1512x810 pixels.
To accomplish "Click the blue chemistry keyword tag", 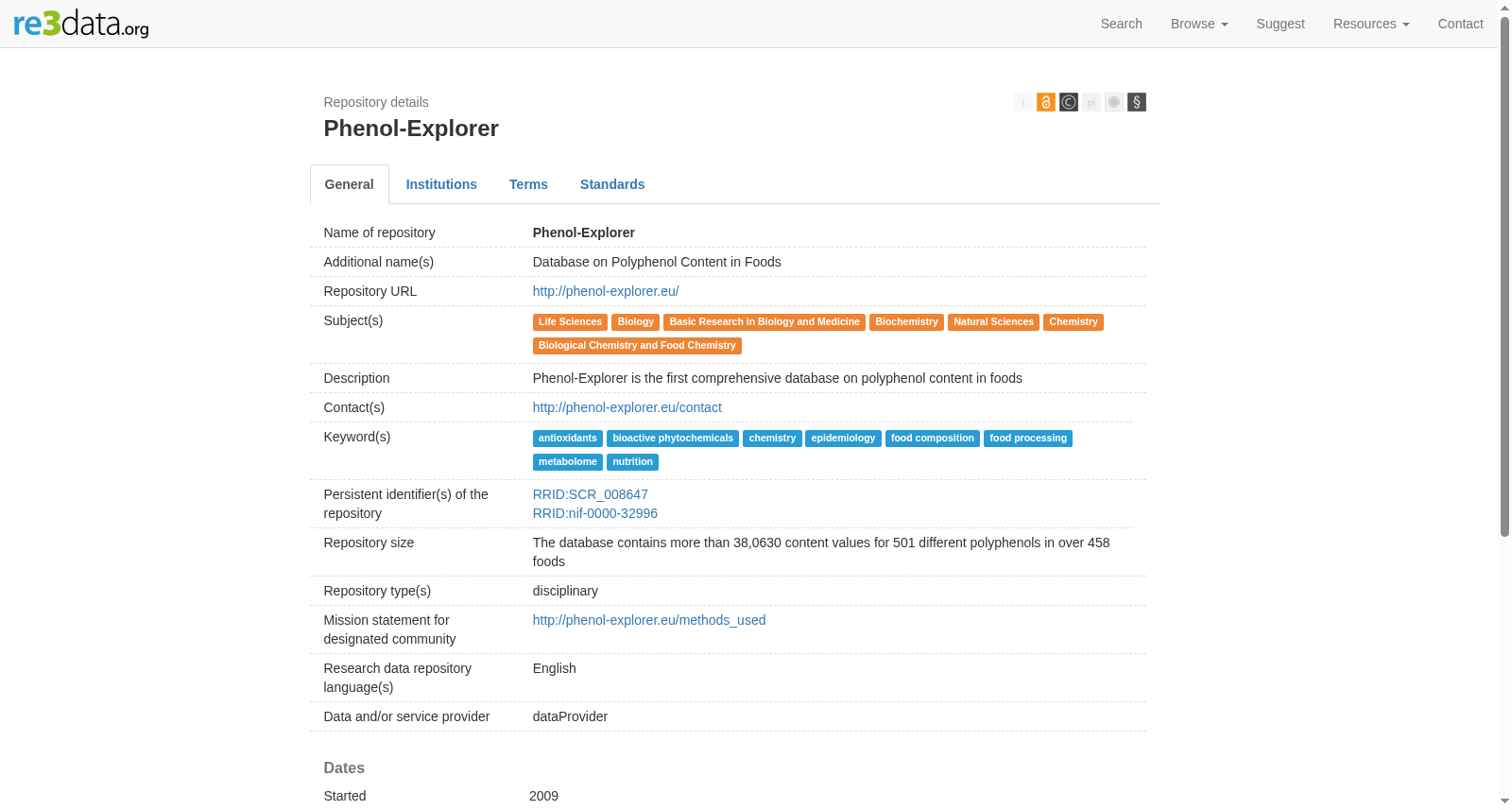I will coord(772,439).
